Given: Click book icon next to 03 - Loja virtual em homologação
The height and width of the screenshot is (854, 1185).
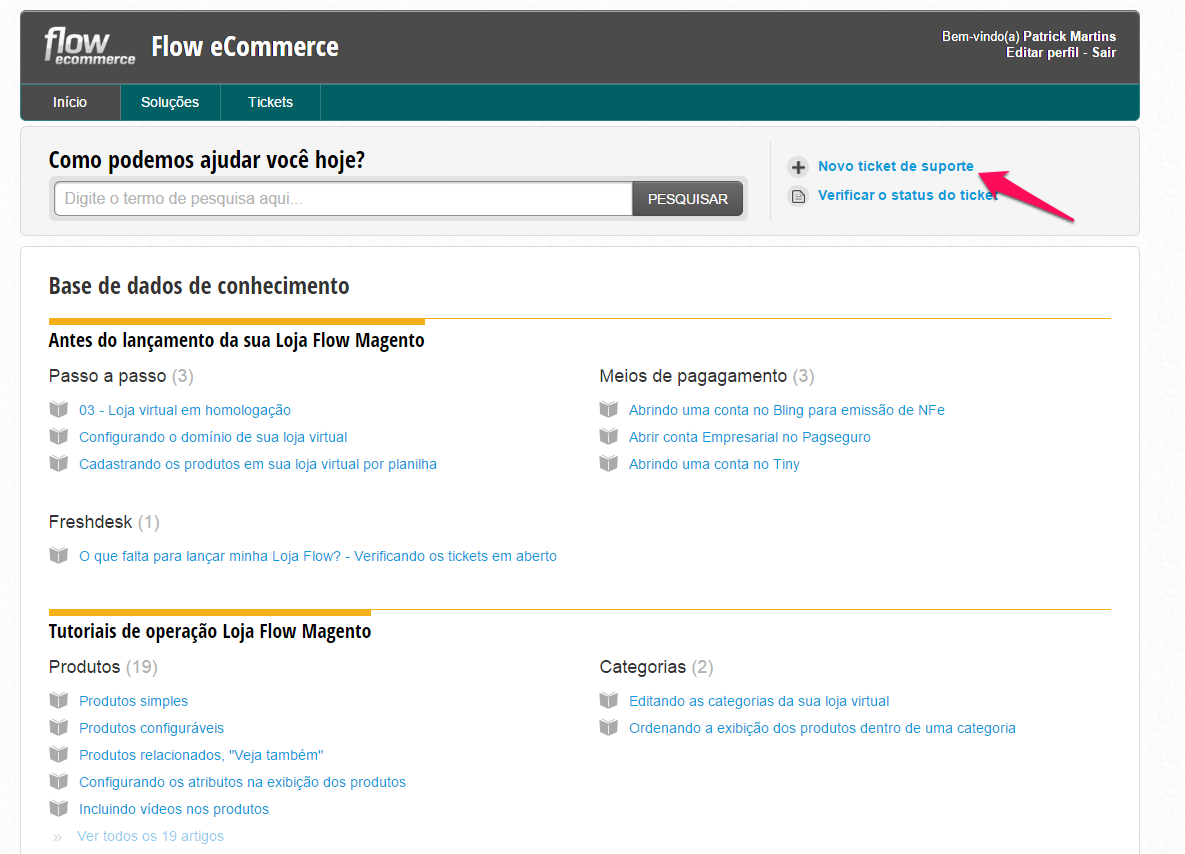Looking at the screenshot, I should (59, 410).
